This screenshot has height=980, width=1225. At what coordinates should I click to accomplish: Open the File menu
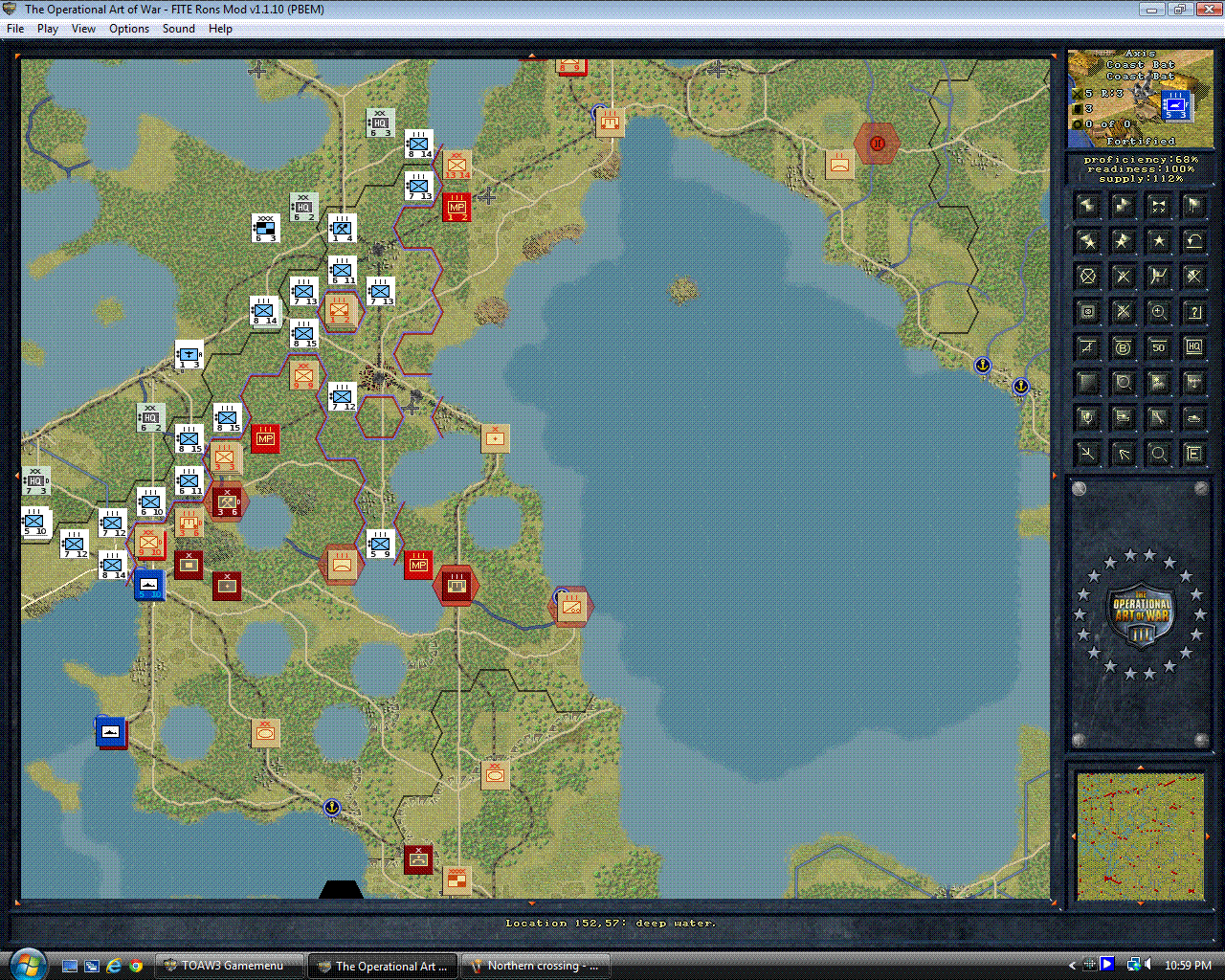point(15,29)
